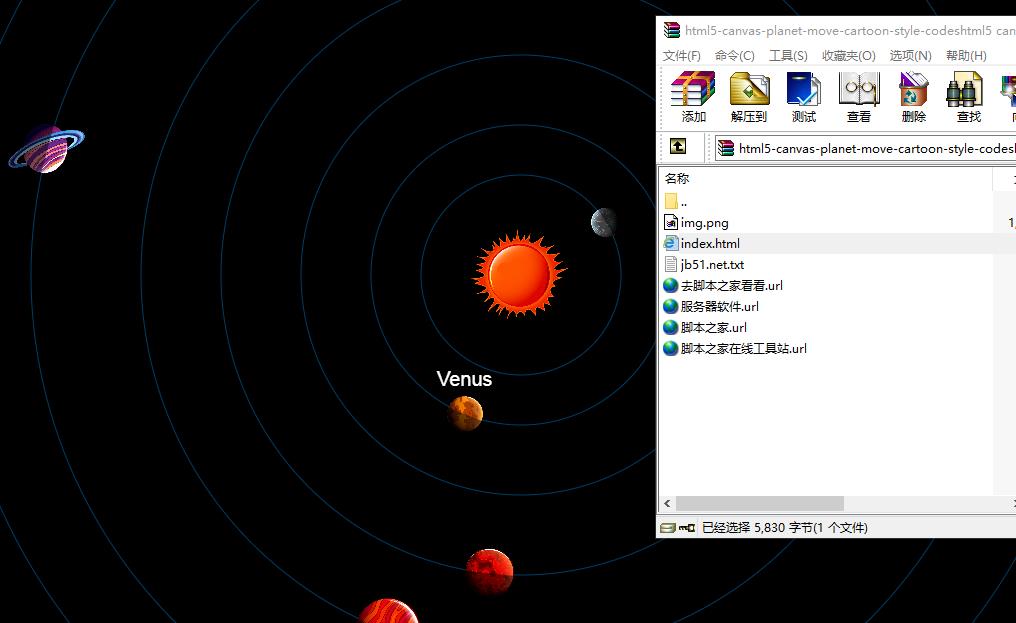
Task: Open the 工具(S) menu
Action: coord(788,56)
